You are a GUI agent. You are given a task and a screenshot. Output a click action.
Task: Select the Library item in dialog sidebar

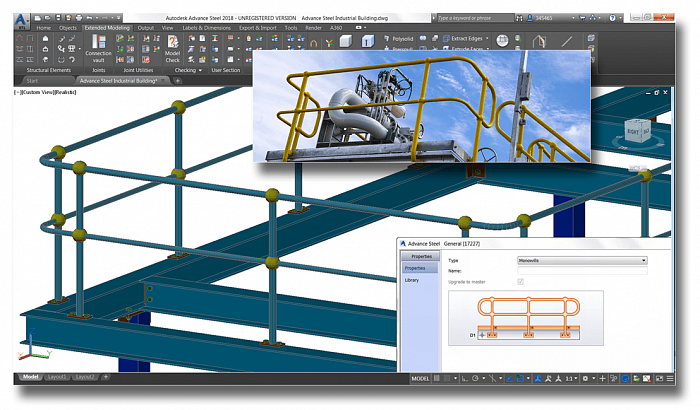(412, 280)
